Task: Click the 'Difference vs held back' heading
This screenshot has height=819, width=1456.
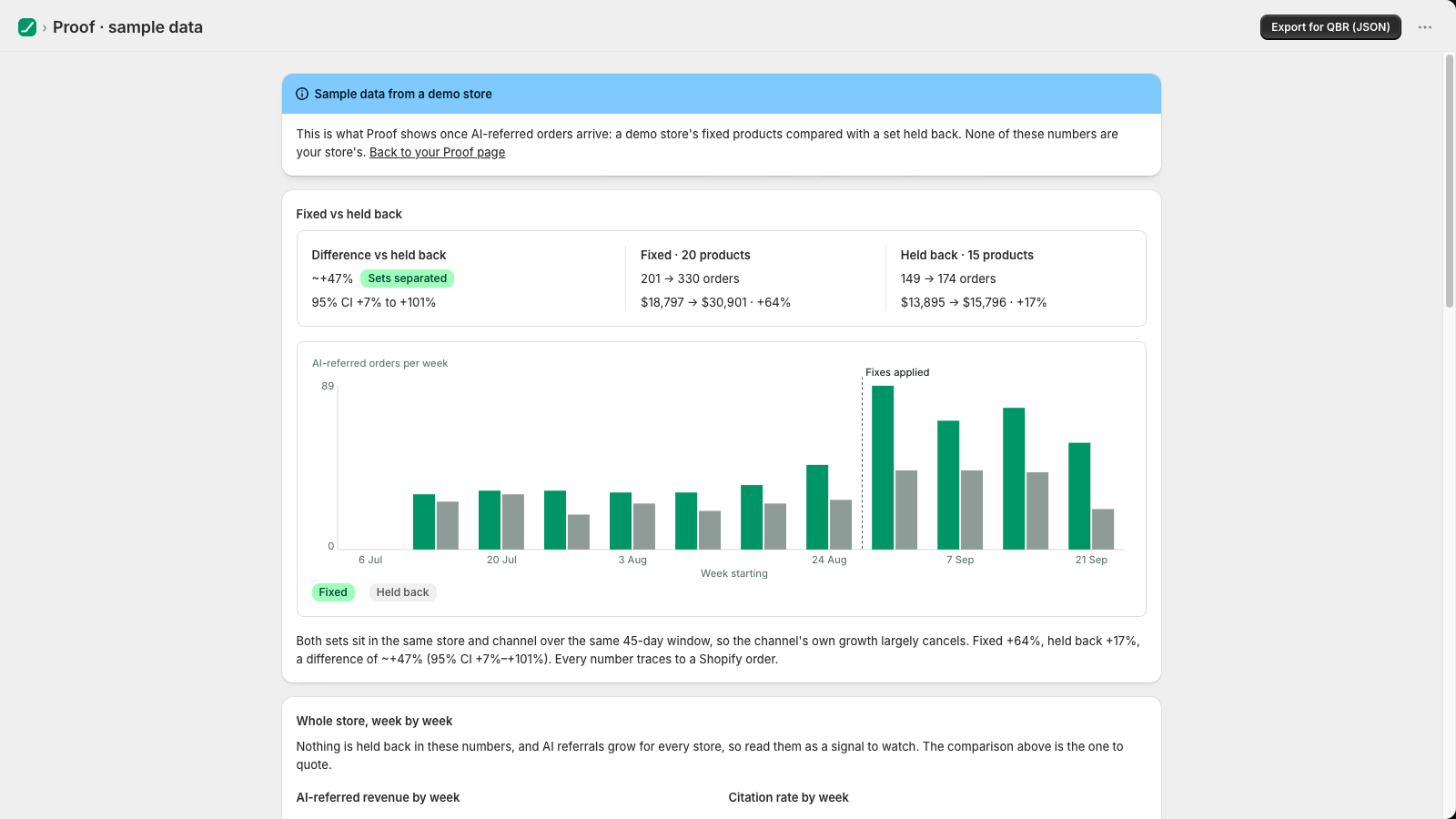Action: [x=379, y=255]
